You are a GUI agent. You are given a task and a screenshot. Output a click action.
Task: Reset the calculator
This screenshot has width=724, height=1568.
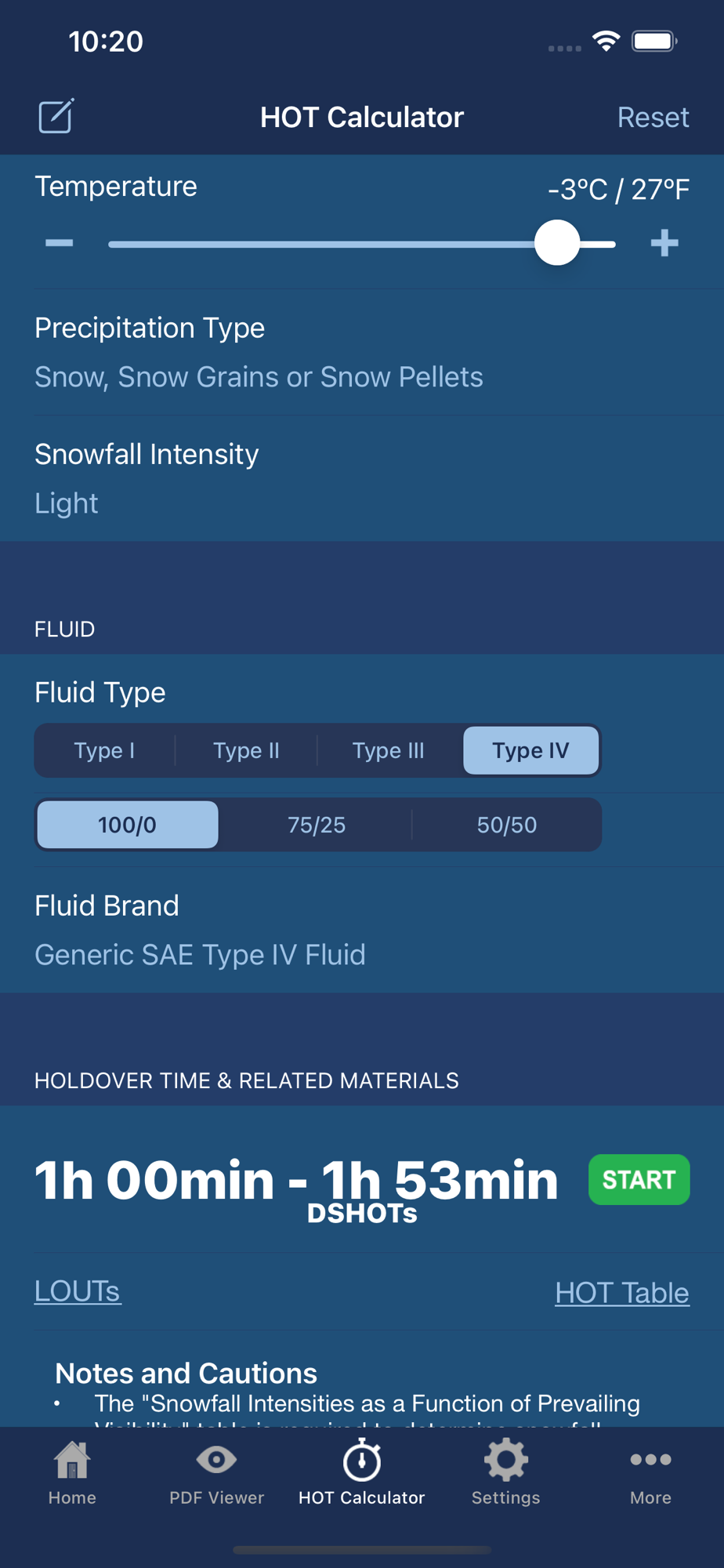[x=653, y=117]
